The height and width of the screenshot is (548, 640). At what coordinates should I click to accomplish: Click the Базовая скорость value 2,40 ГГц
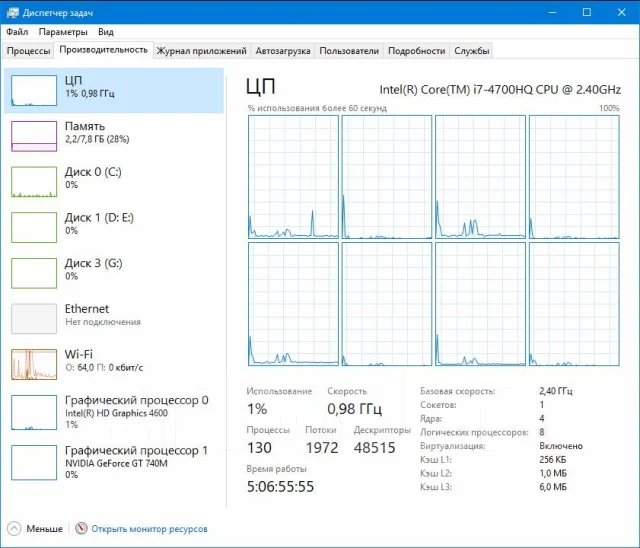(556, 391)
